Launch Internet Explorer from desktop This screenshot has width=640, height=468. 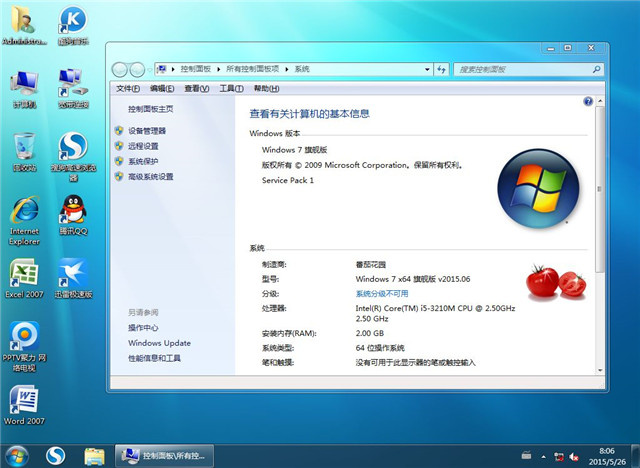click(24, 220)
